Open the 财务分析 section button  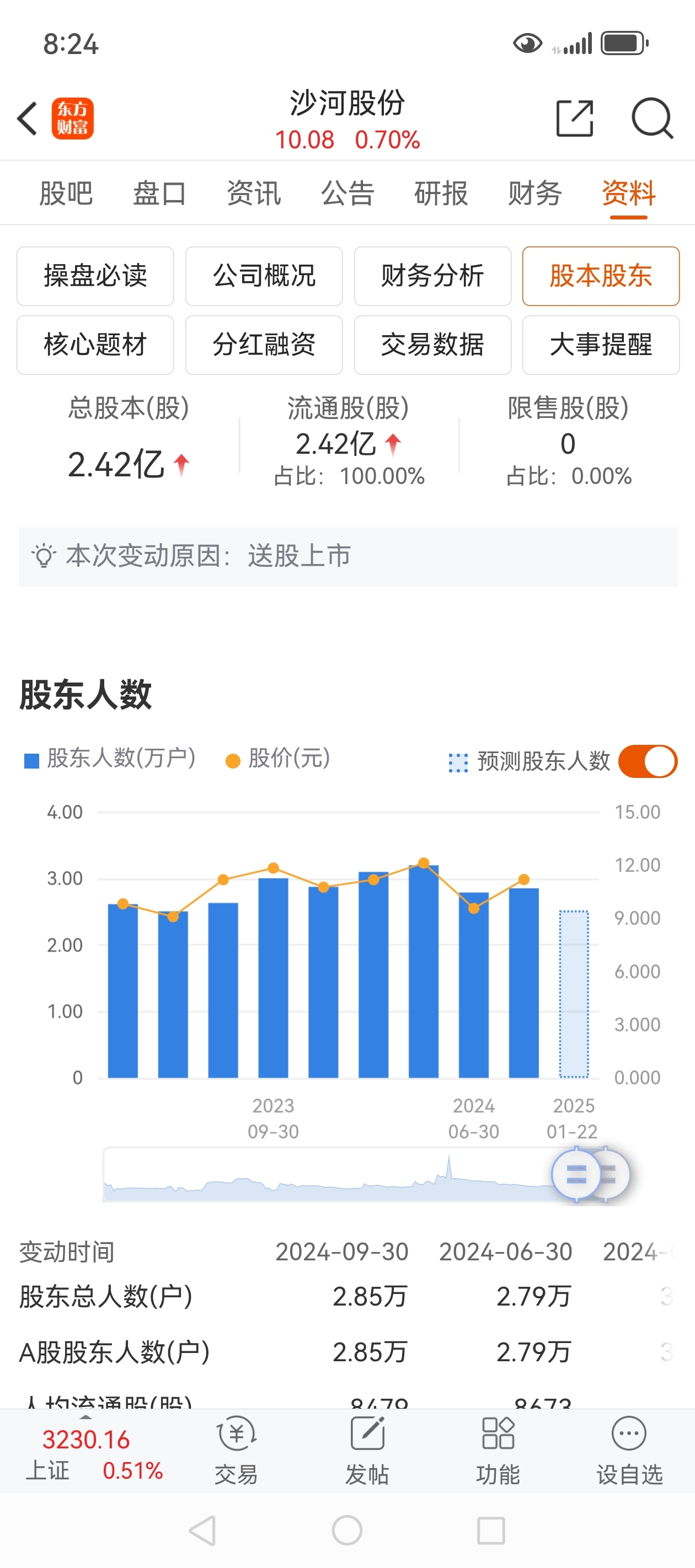432,276
